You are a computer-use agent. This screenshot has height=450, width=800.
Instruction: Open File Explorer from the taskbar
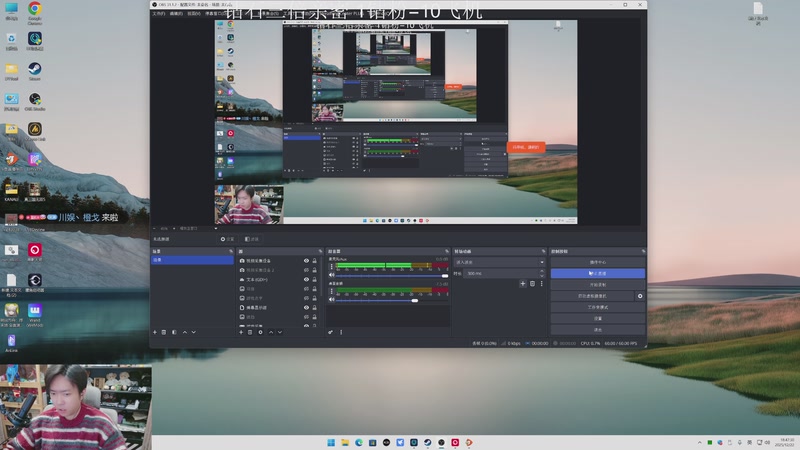tap(345, 442)
